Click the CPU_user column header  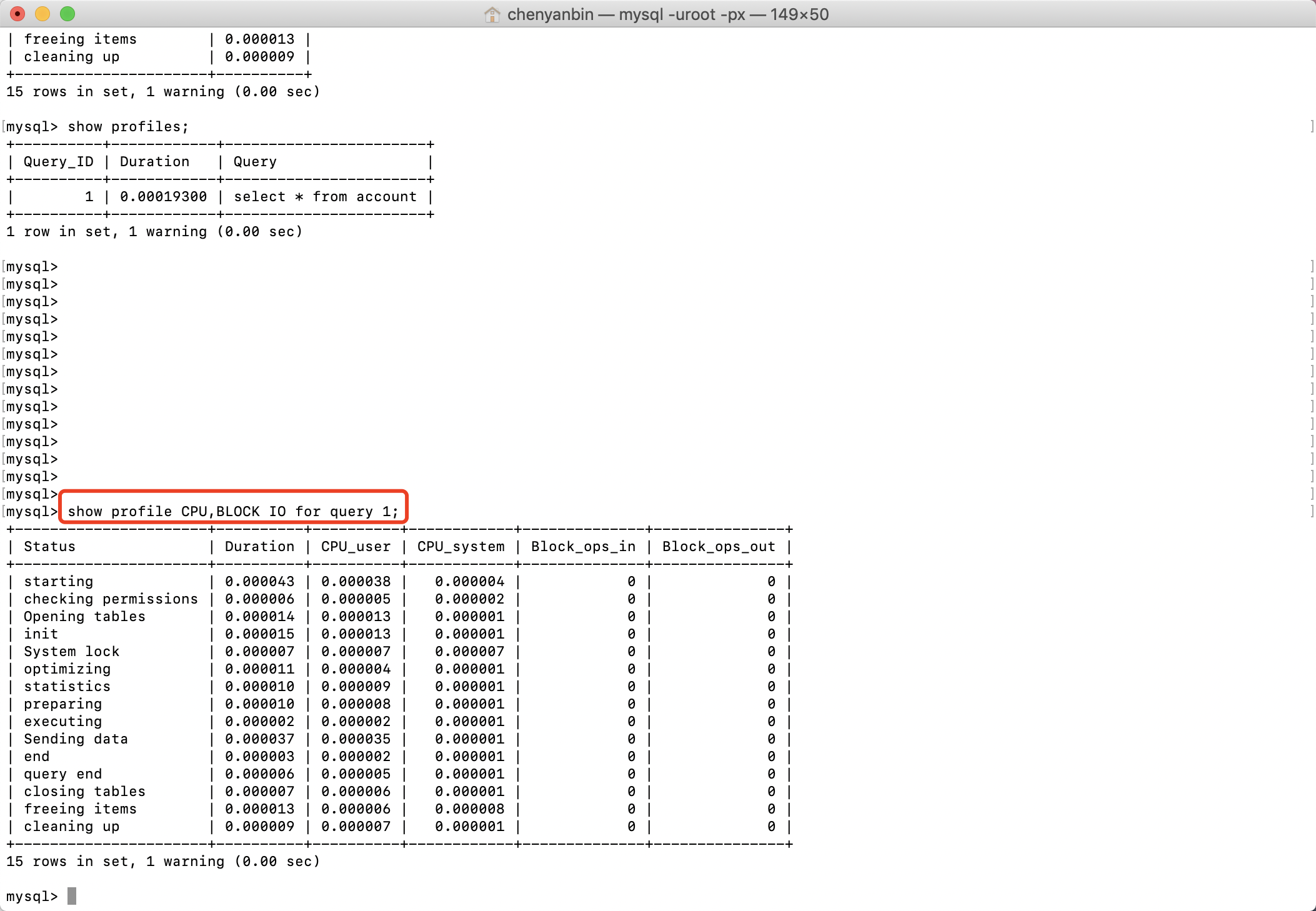pyautogui.click(x=356, y=547)
